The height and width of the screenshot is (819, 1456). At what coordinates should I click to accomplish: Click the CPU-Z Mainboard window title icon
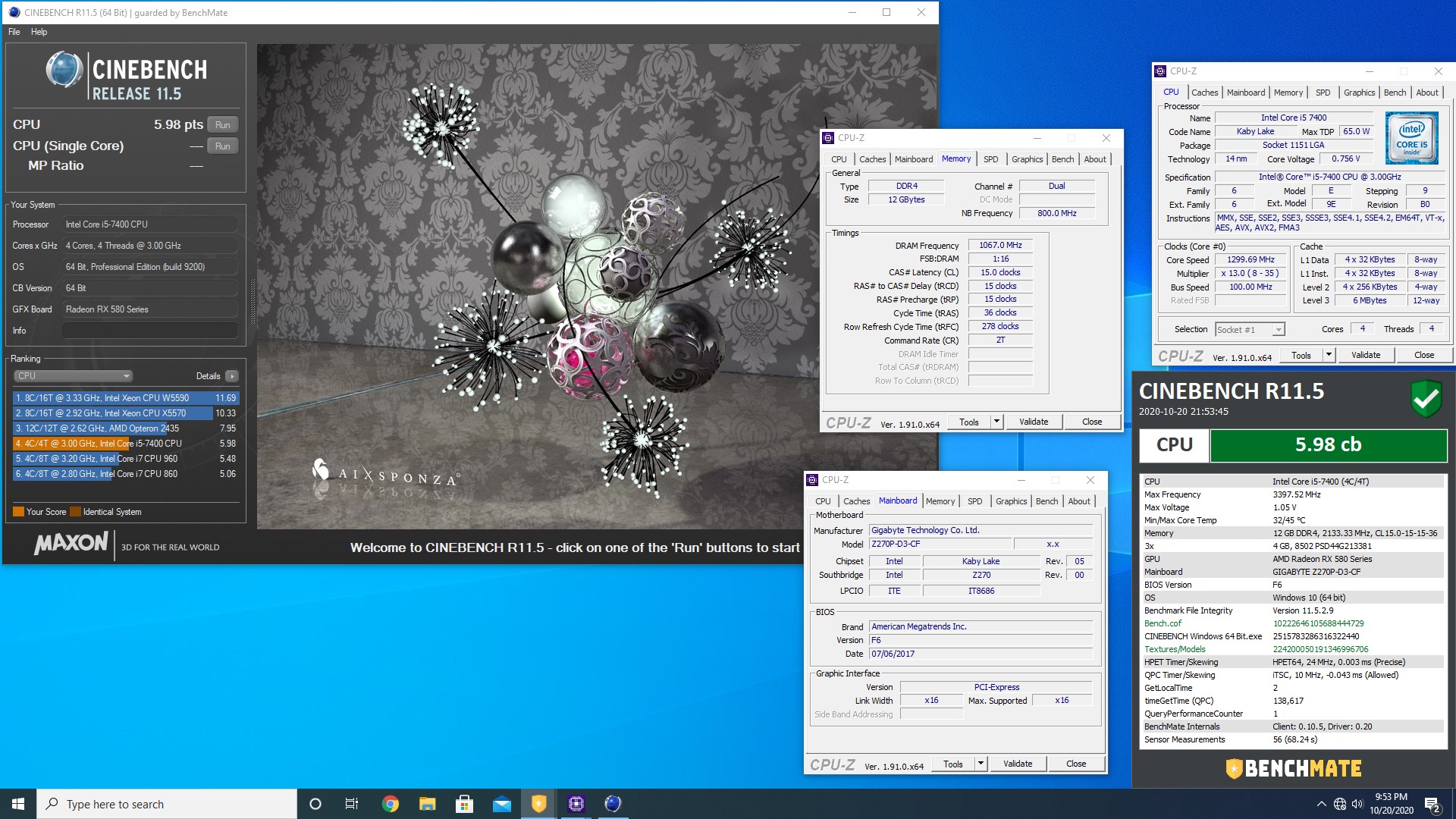pyautogui.click(x=812, y=480)
